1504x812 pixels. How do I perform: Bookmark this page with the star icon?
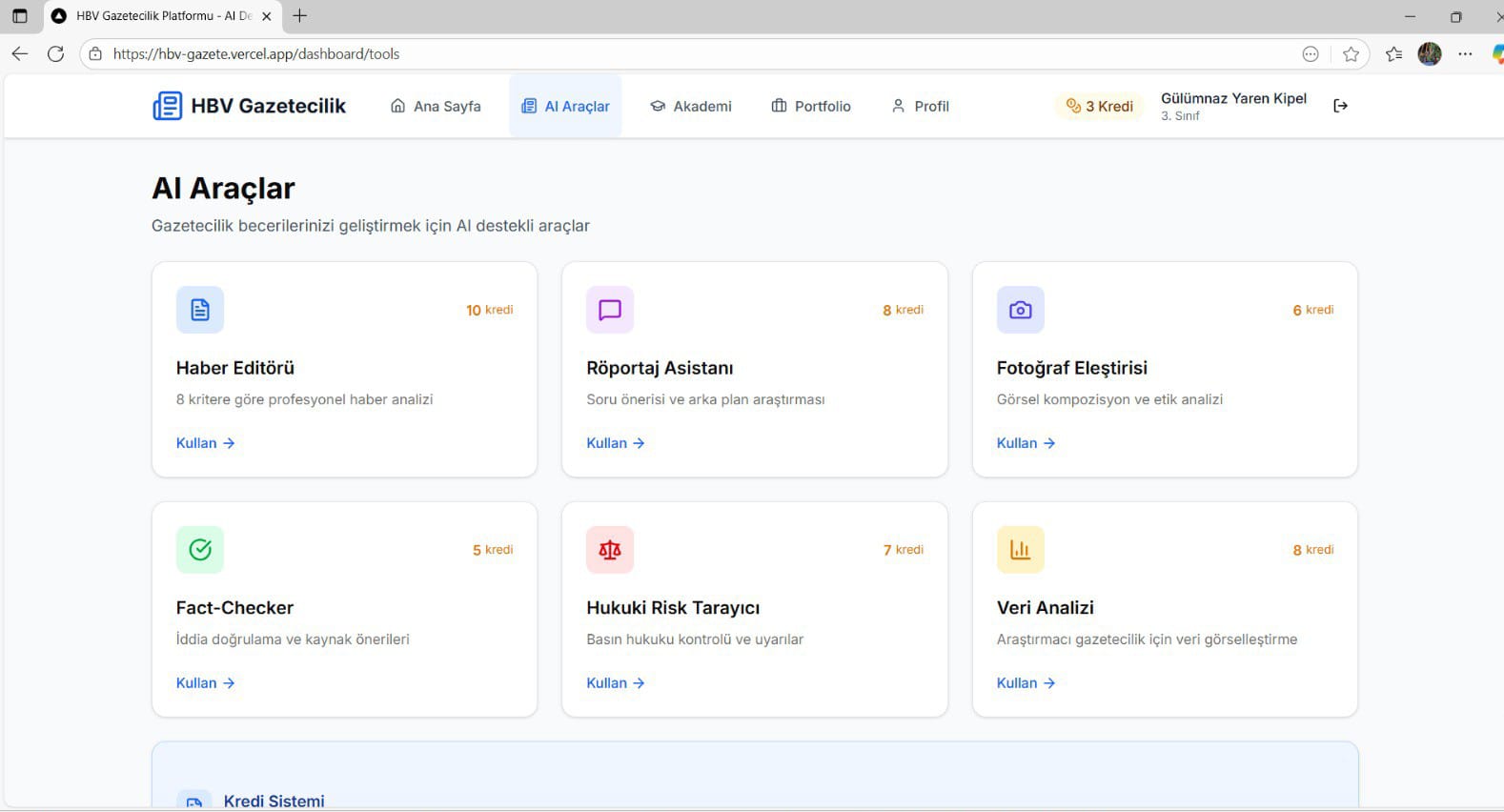coord(1351,54)
